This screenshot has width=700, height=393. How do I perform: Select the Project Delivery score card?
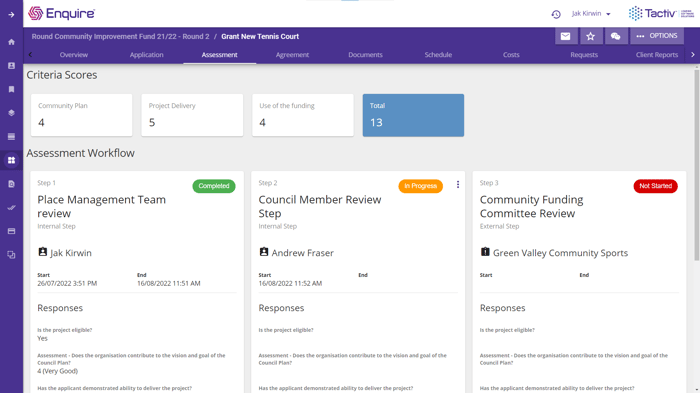tap(192, 115)
